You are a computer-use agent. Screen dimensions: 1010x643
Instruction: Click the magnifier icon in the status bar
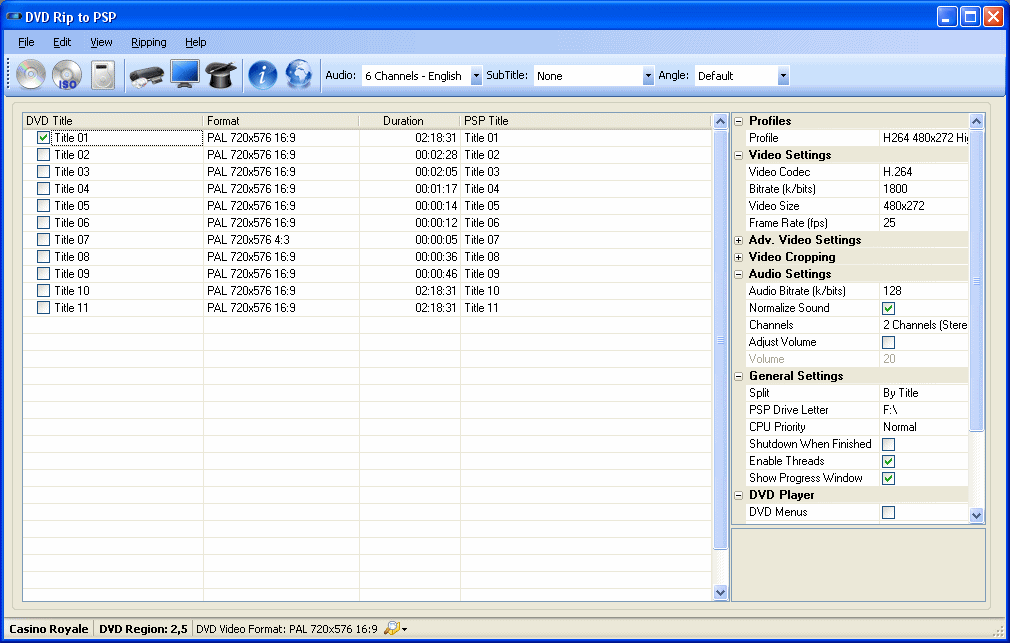click(390, 629)
